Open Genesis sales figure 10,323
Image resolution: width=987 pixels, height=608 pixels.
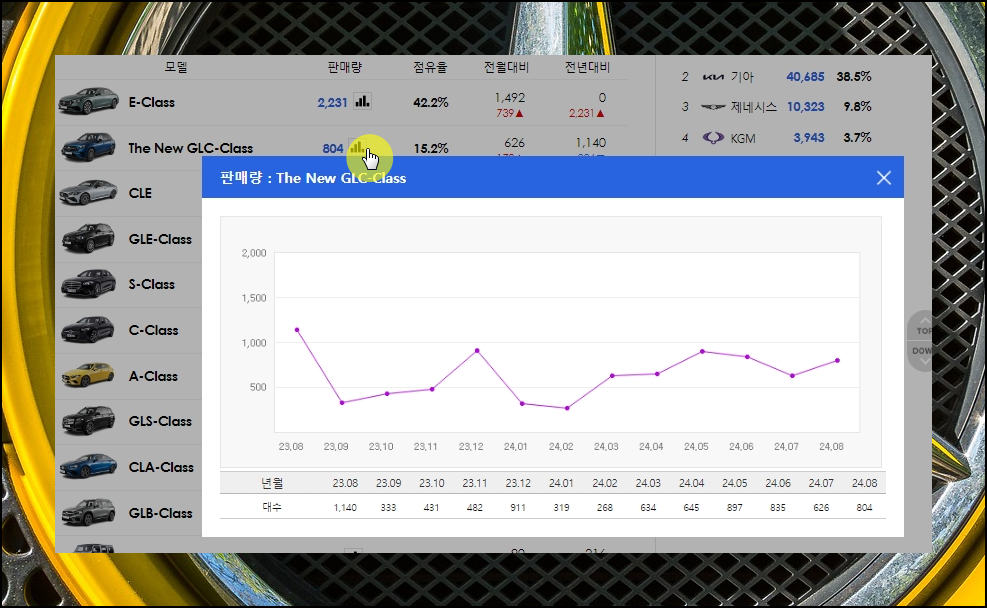[805, 107]
